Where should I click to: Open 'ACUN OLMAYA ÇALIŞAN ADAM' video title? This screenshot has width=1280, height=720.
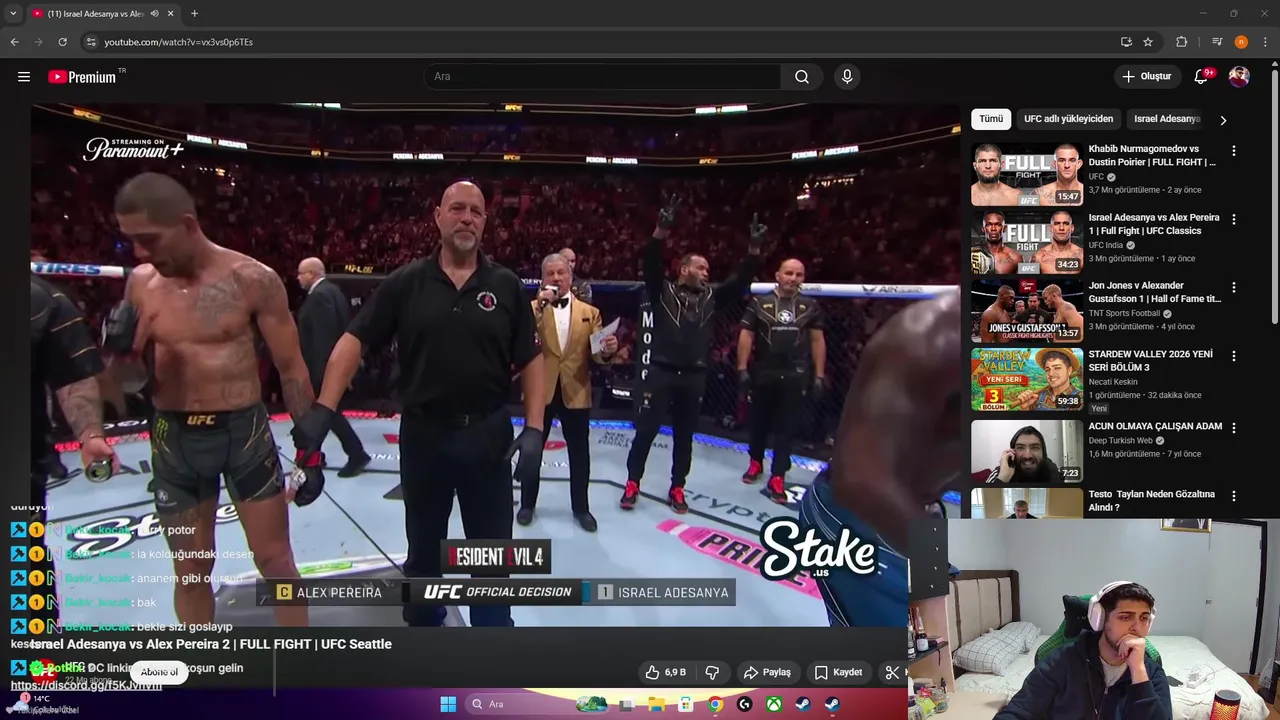click(1155, 426)
